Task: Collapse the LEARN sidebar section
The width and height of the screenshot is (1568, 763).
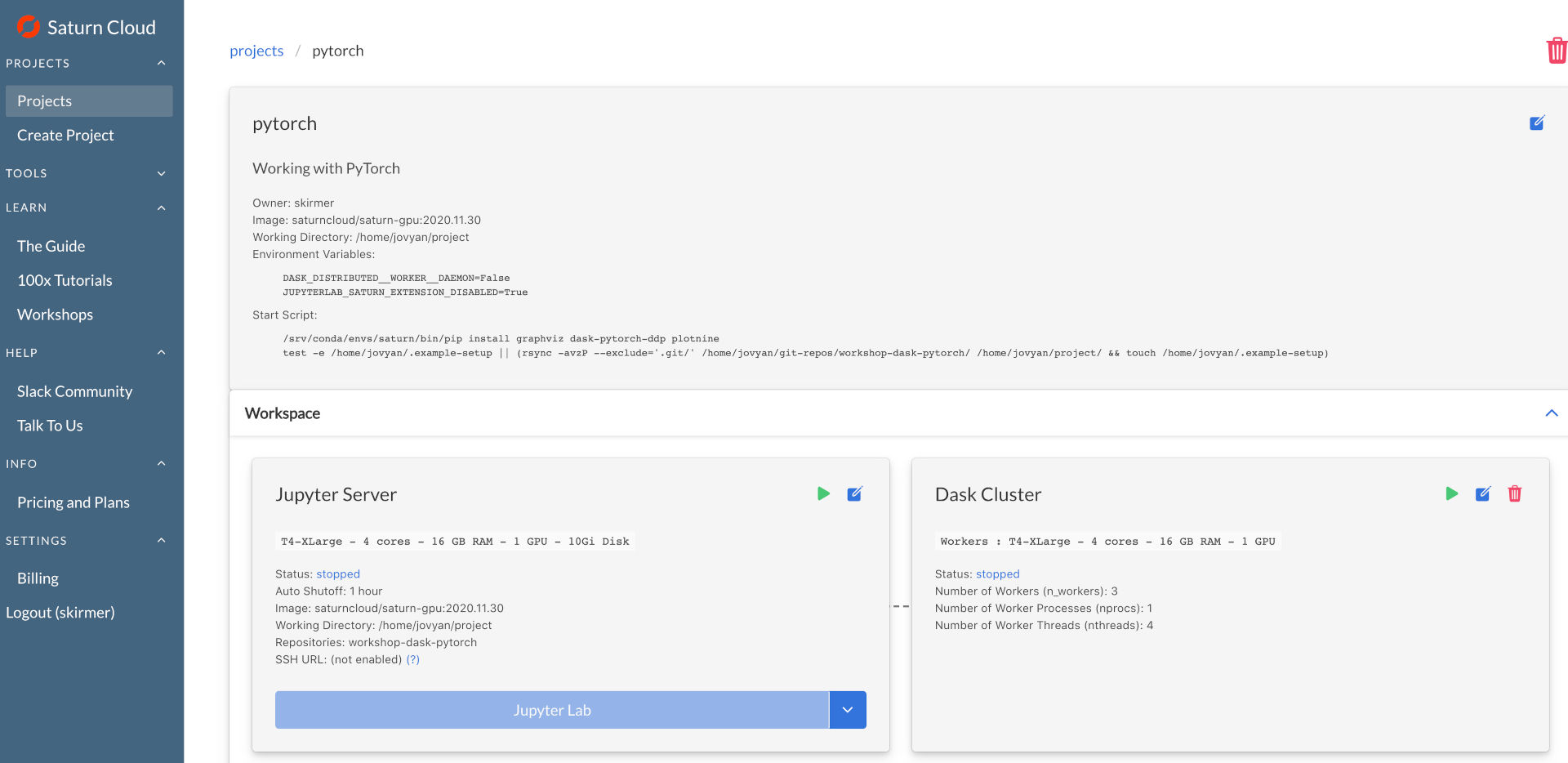Action: (161, 207)
